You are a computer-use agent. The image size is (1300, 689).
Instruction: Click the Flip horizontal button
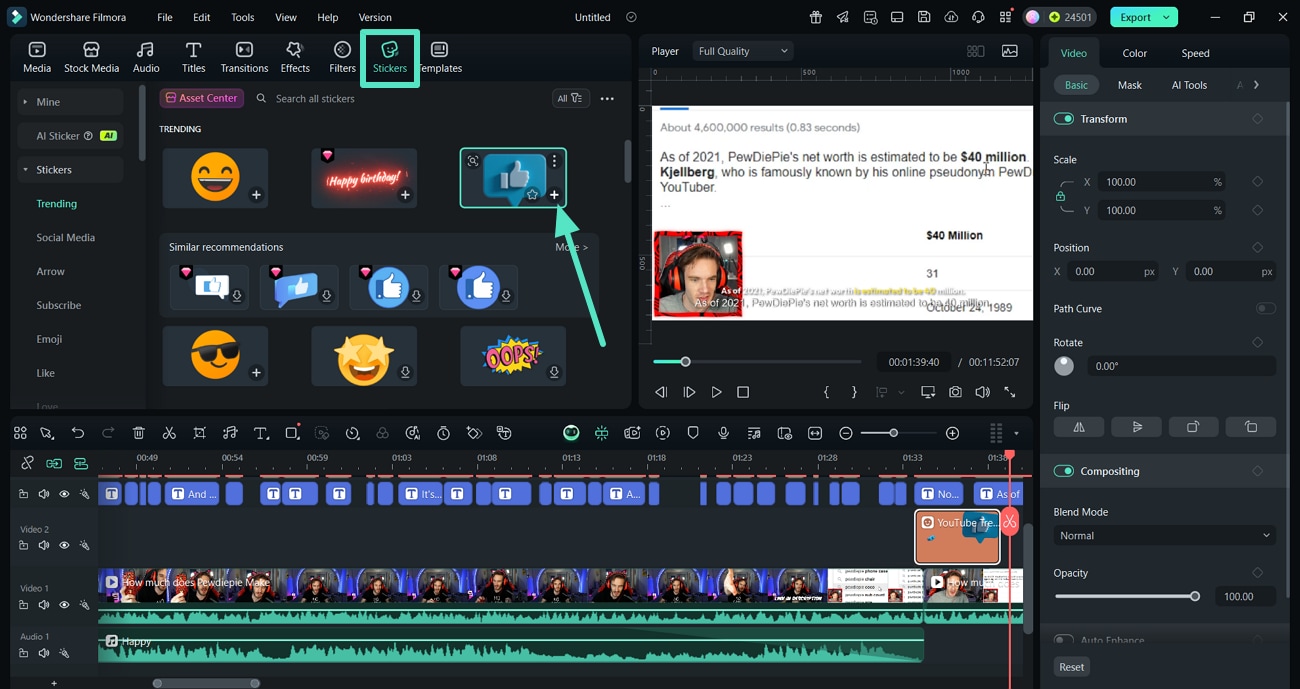click(x=1079, y=427)
